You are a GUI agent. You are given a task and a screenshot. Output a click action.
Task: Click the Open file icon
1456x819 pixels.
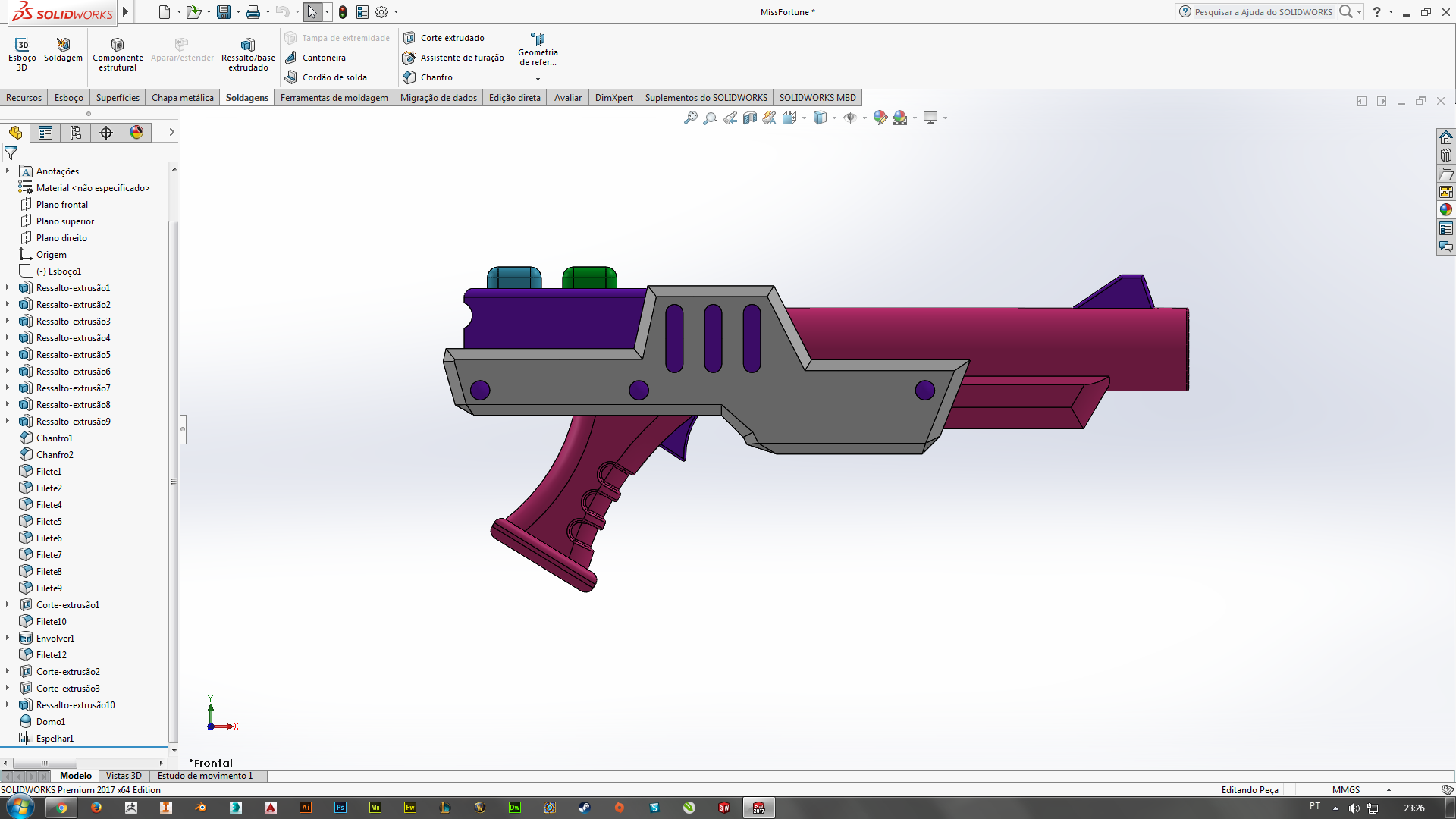(x=194, y=12)
